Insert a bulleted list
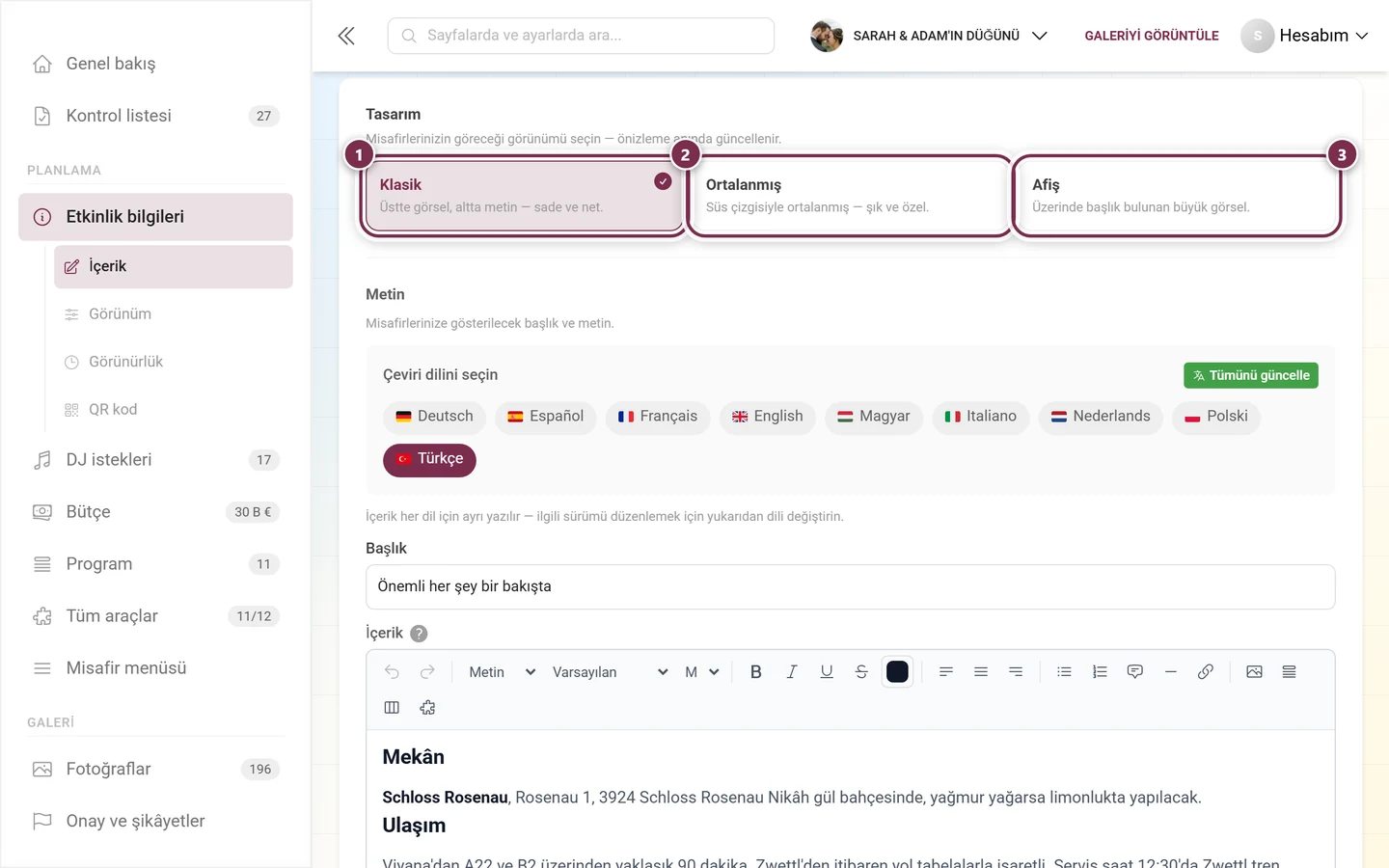Viewport: 1389px width, 868px height. (x=1065, y=672)
